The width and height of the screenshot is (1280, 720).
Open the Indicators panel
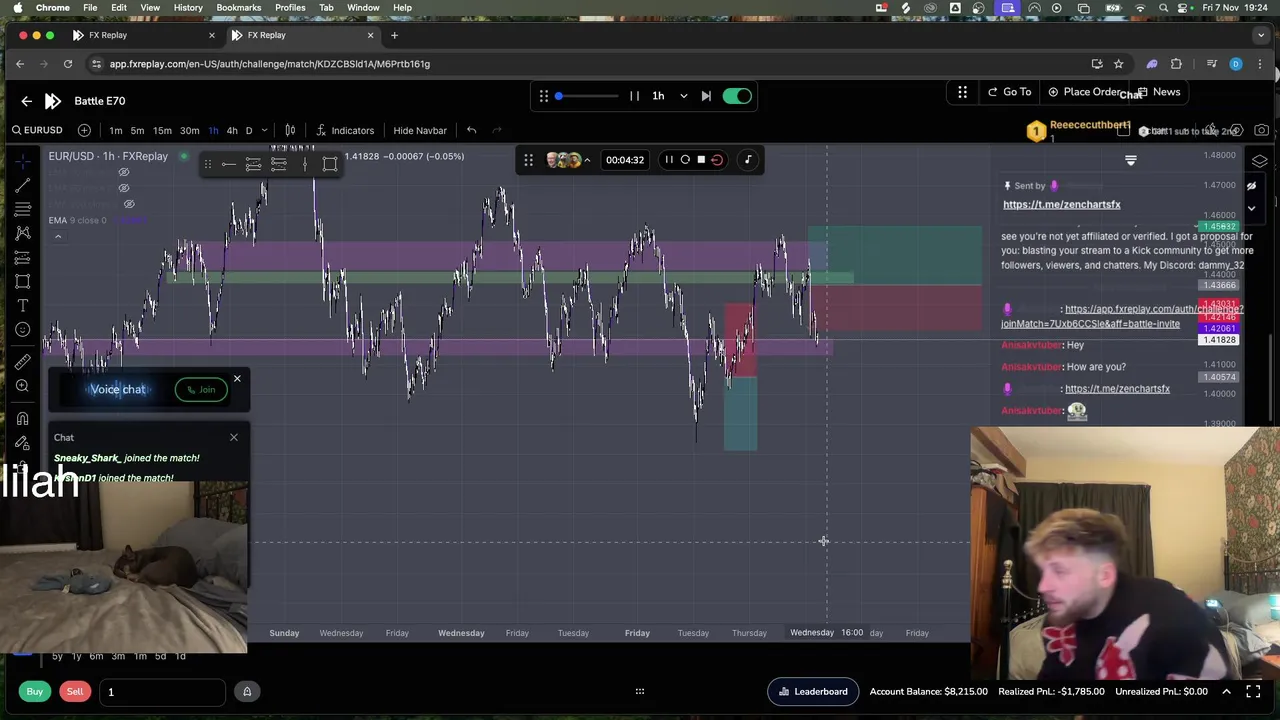click(345, 130)
